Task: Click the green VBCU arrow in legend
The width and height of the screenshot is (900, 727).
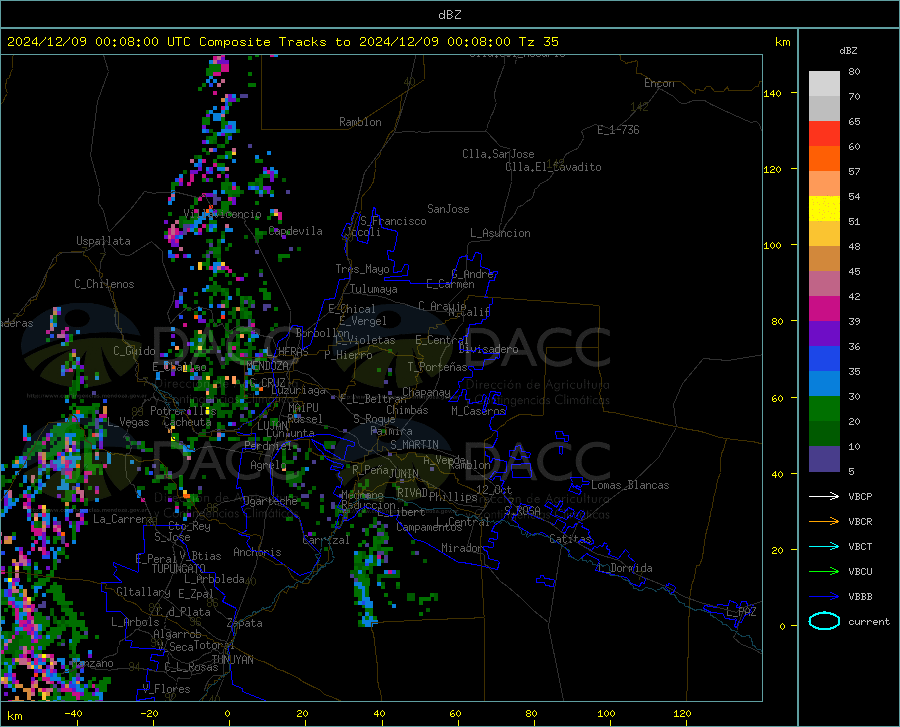Action: [824, 572]
